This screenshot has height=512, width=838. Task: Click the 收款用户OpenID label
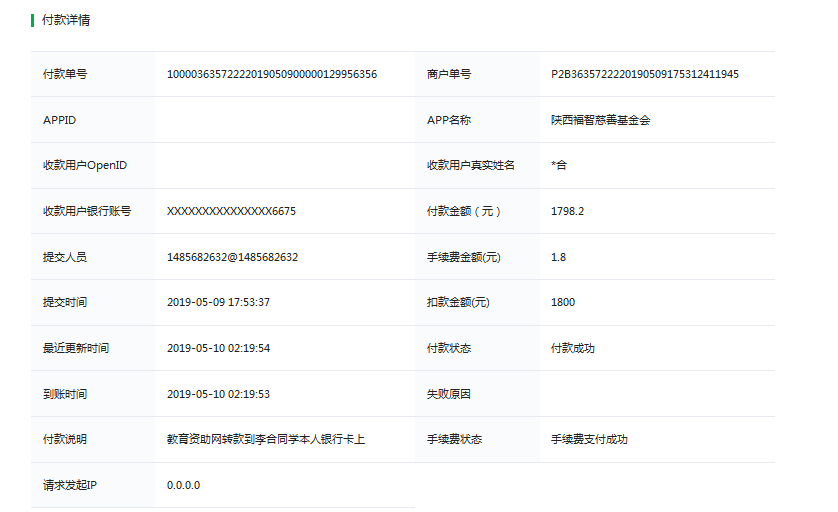[x=85, y=165]
